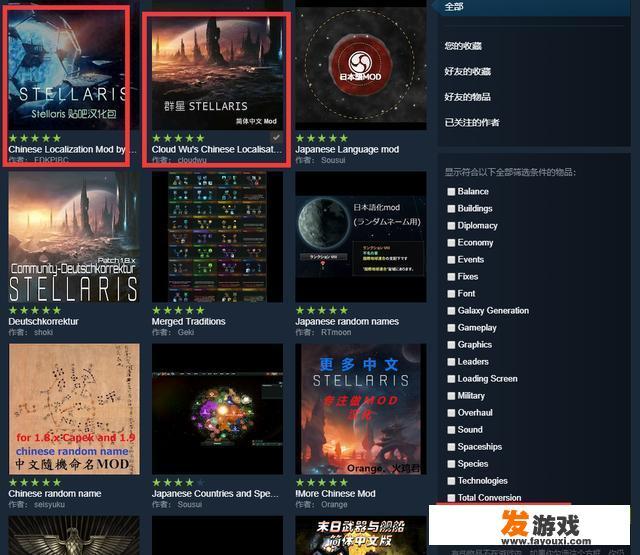Enable the Font filter checkbox

(451, 294)
